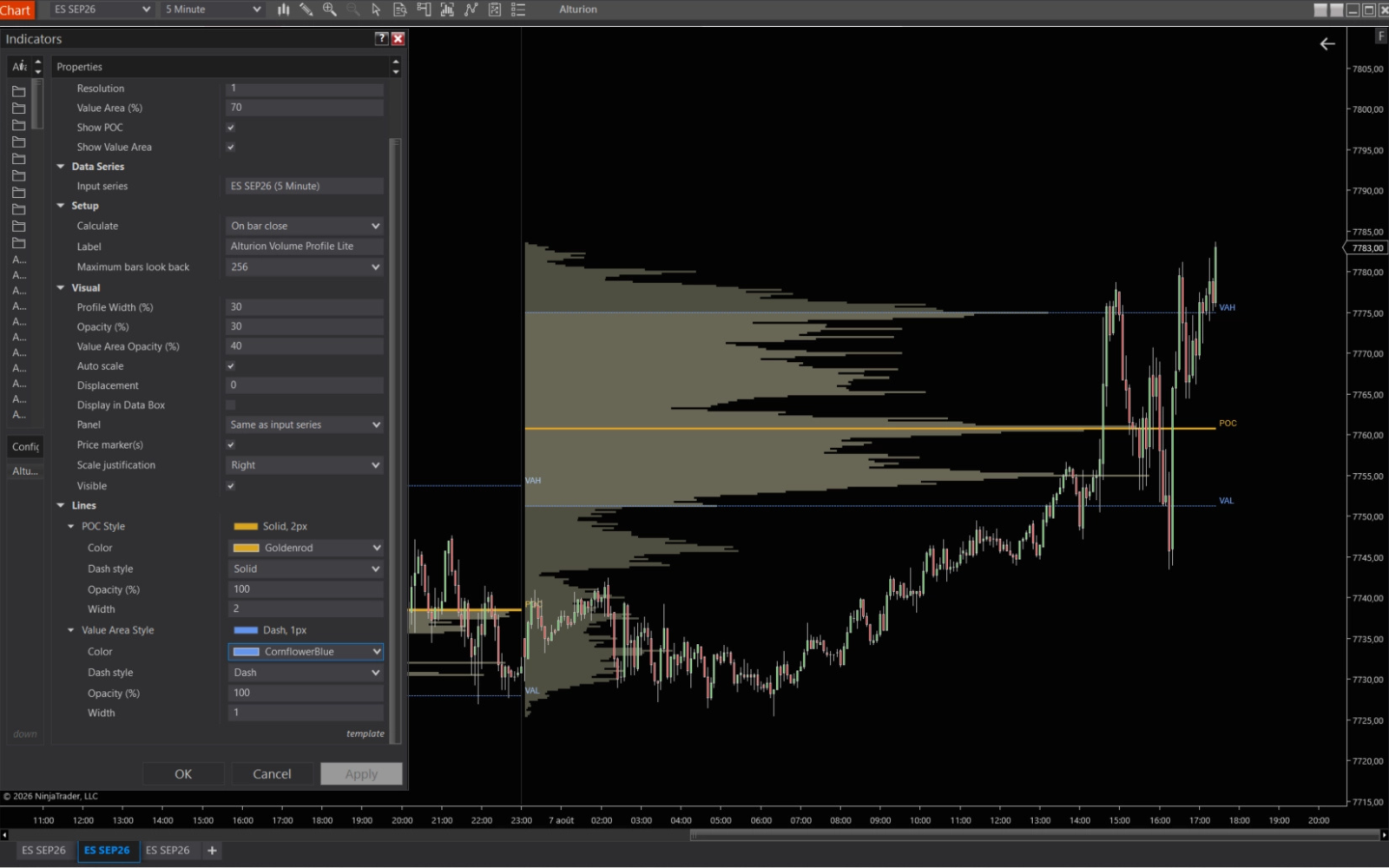Click the OK button
1389x868 pixels.
click(x=183, y=774)
